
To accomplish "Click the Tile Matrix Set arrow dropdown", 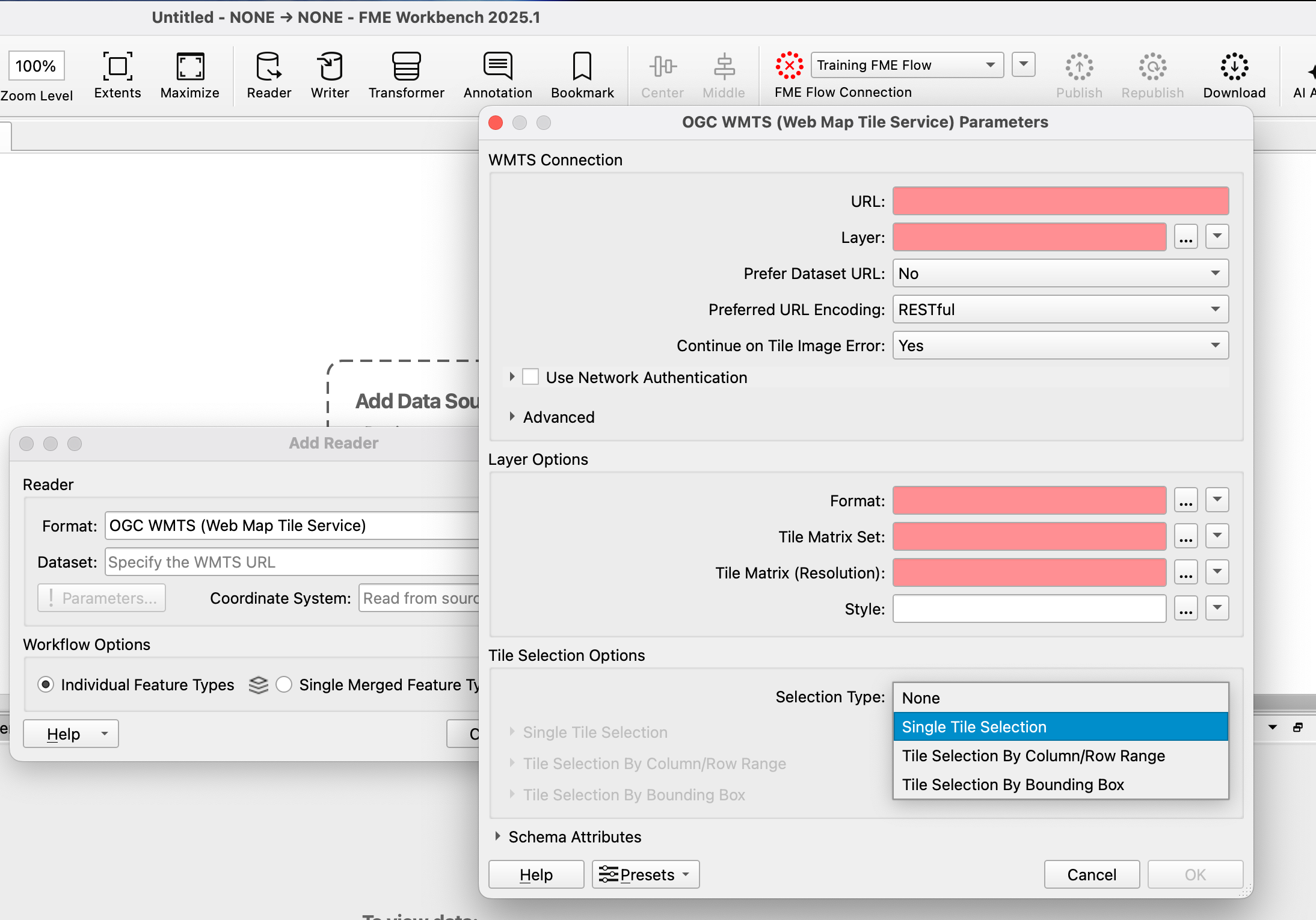I will [1217, 536].
